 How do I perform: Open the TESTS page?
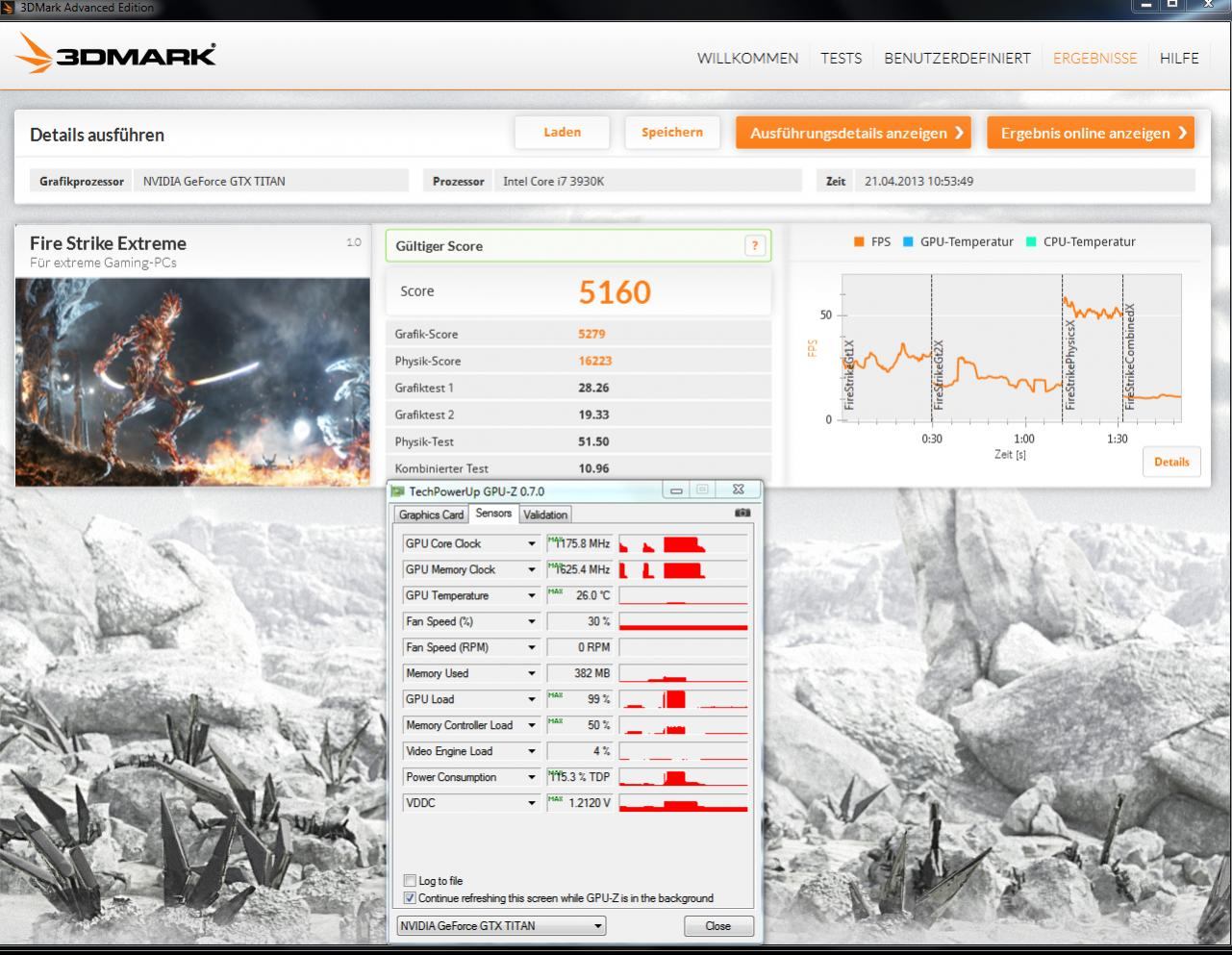[841, 58]
